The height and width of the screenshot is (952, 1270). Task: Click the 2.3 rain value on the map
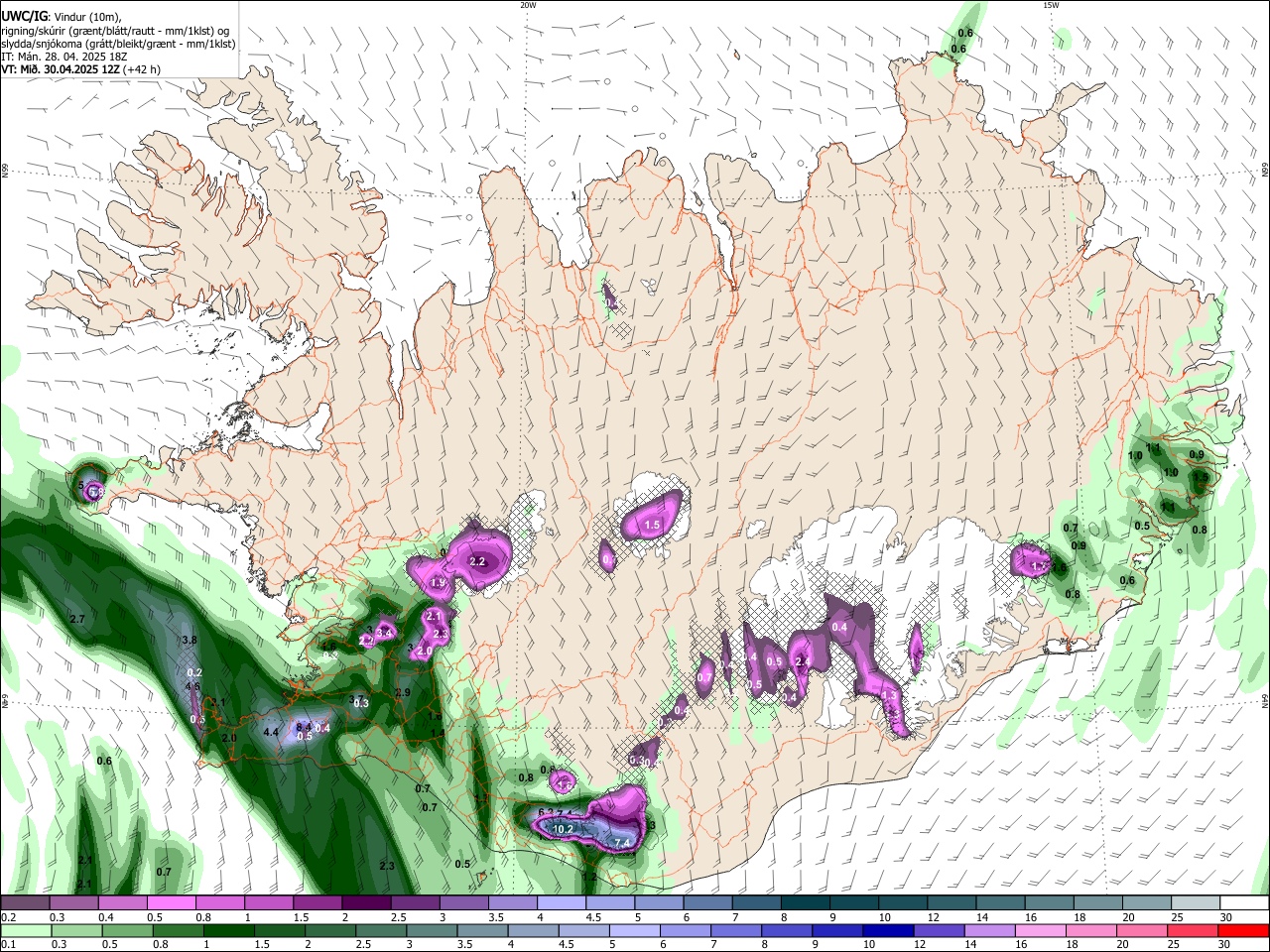pos(387,866)
